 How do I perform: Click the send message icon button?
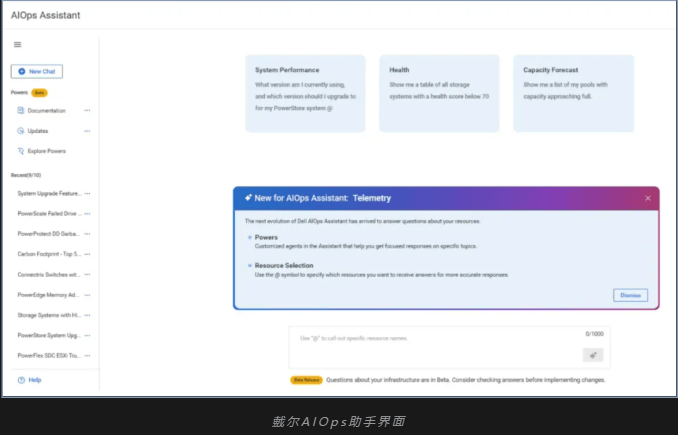pos(593,355)
